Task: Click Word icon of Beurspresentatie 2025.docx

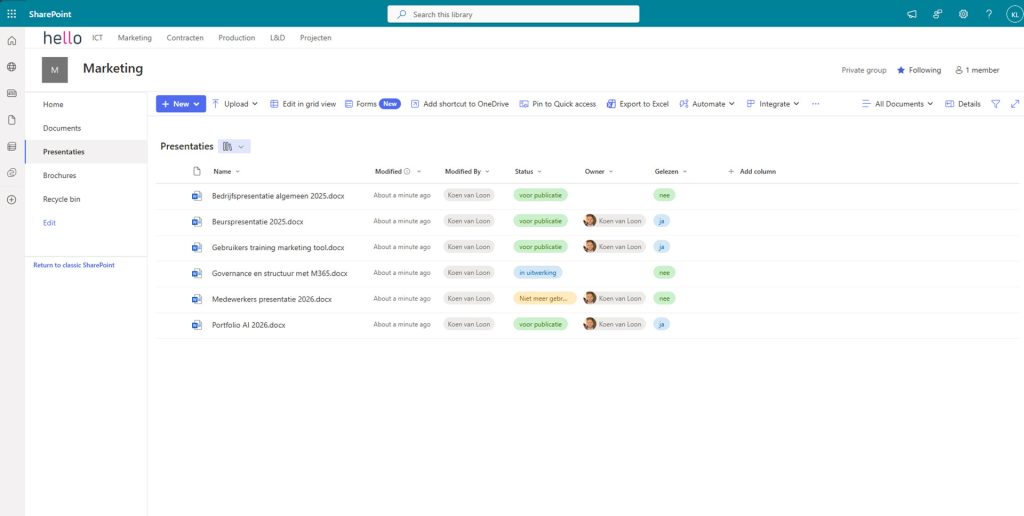Action: click(197, 221)
